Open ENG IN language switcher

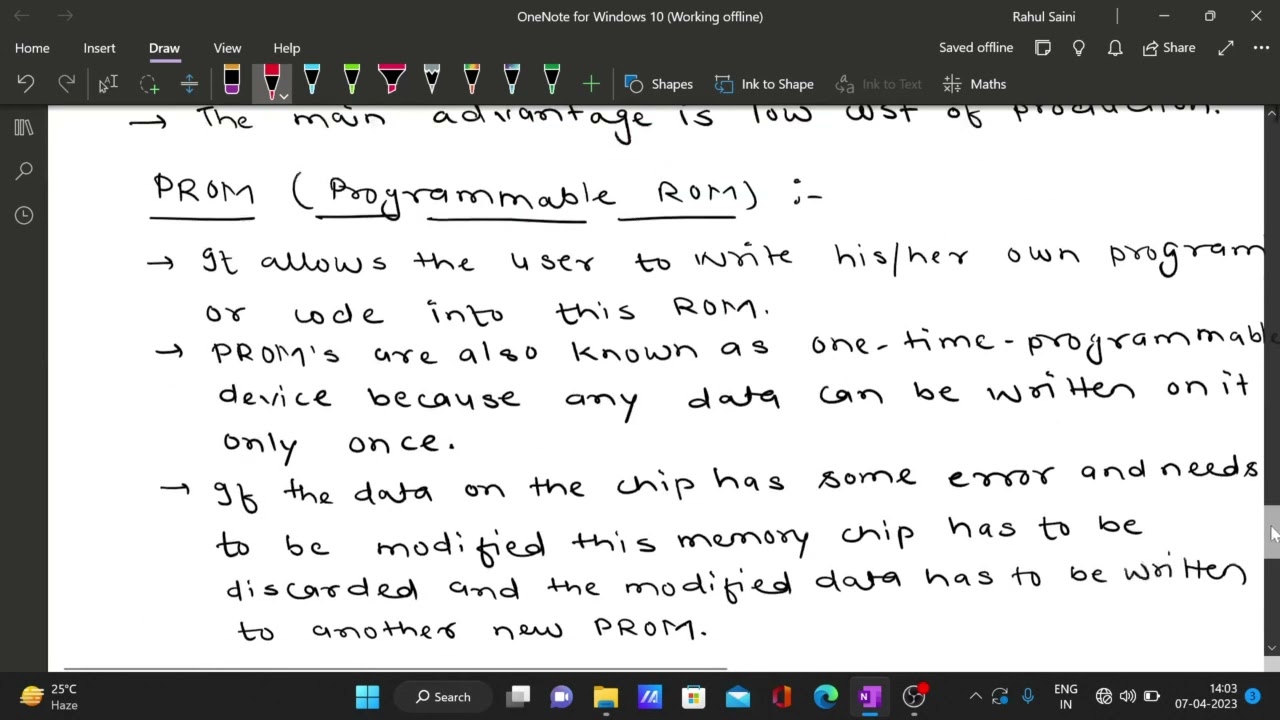pyautogui.click(x=1066, y=697)
